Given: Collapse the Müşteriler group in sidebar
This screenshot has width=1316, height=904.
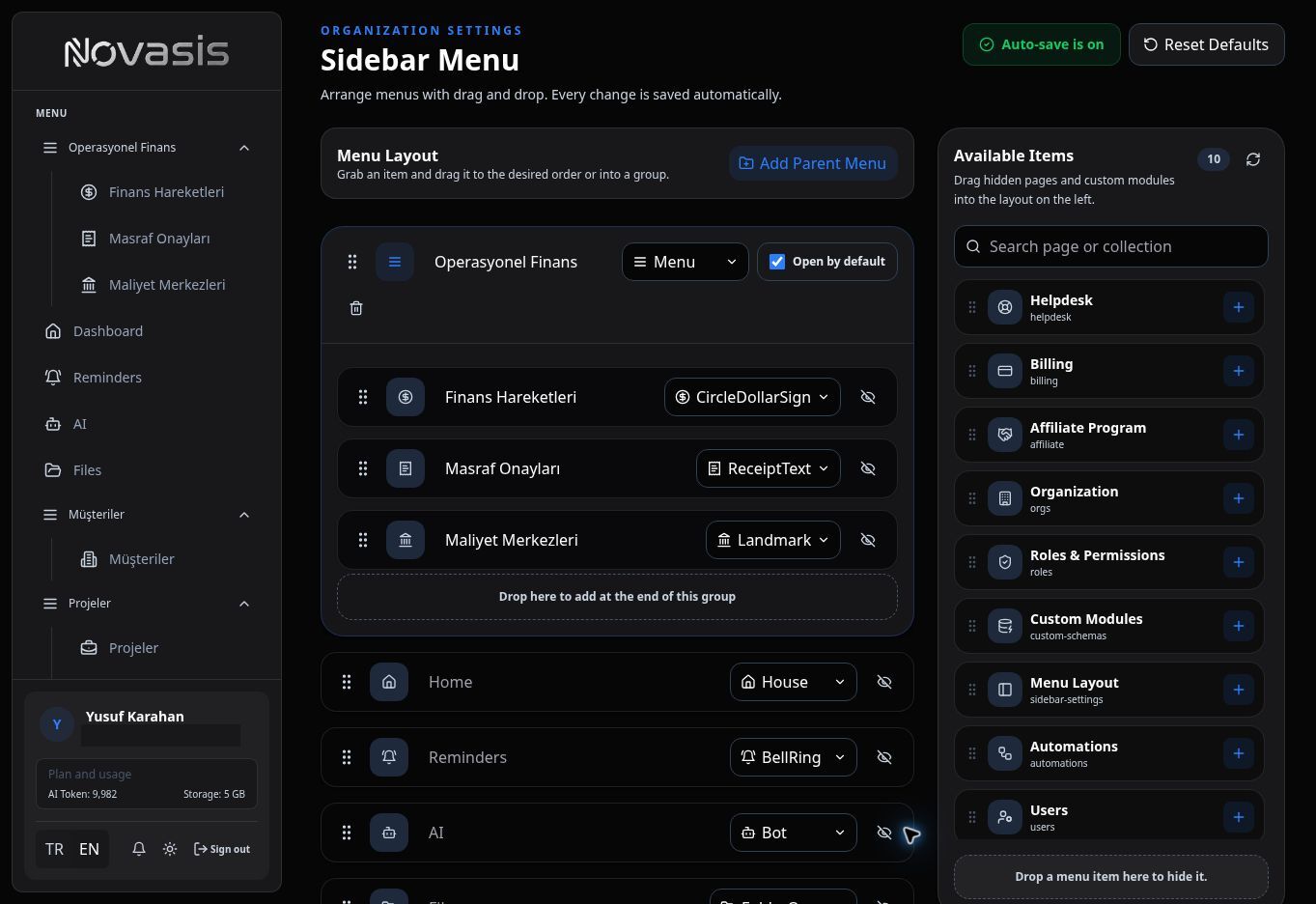Looking at the screenshot, I should [x=244, y=515].
